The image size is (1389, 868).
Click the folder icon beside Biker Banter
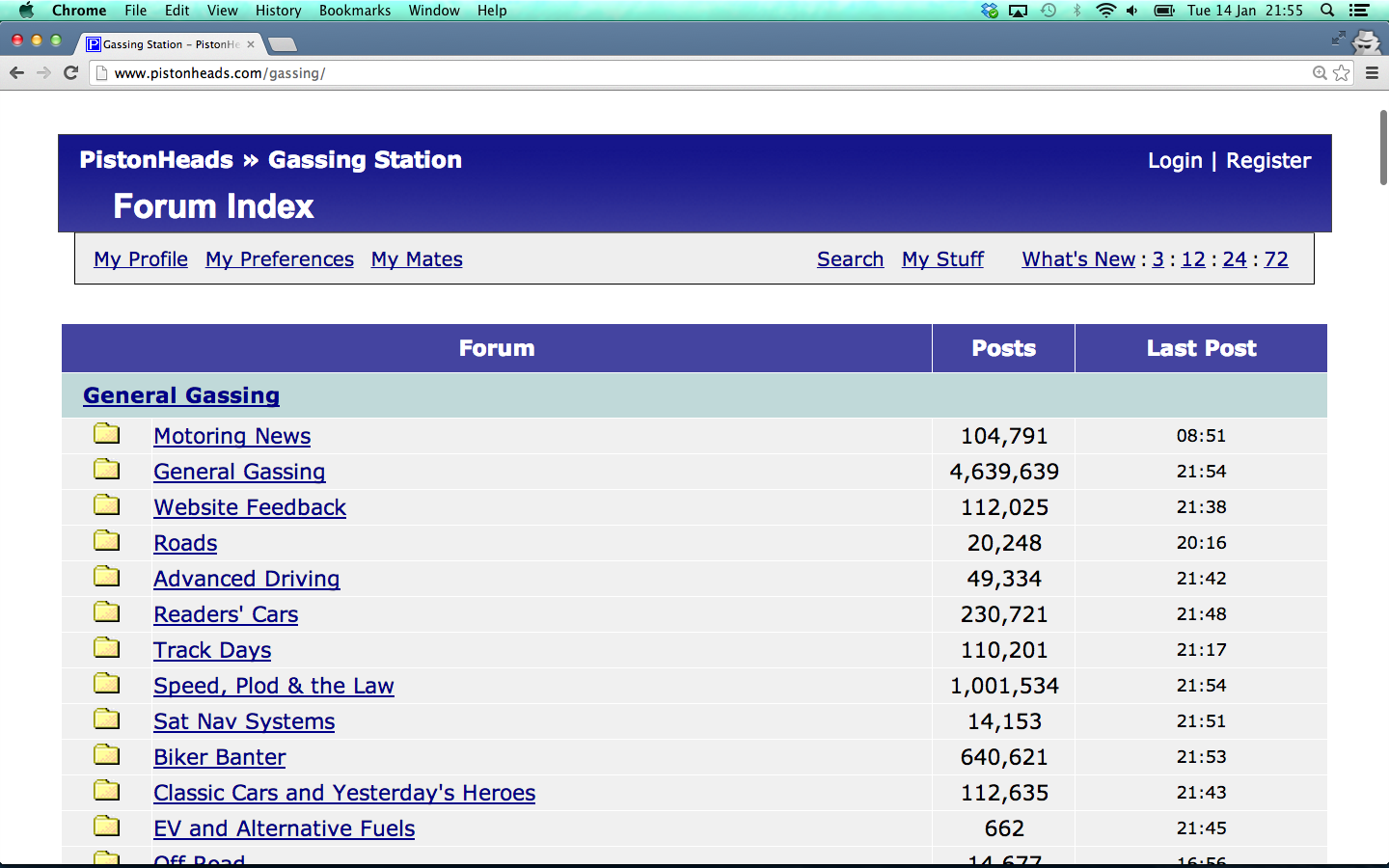point(107,755)
